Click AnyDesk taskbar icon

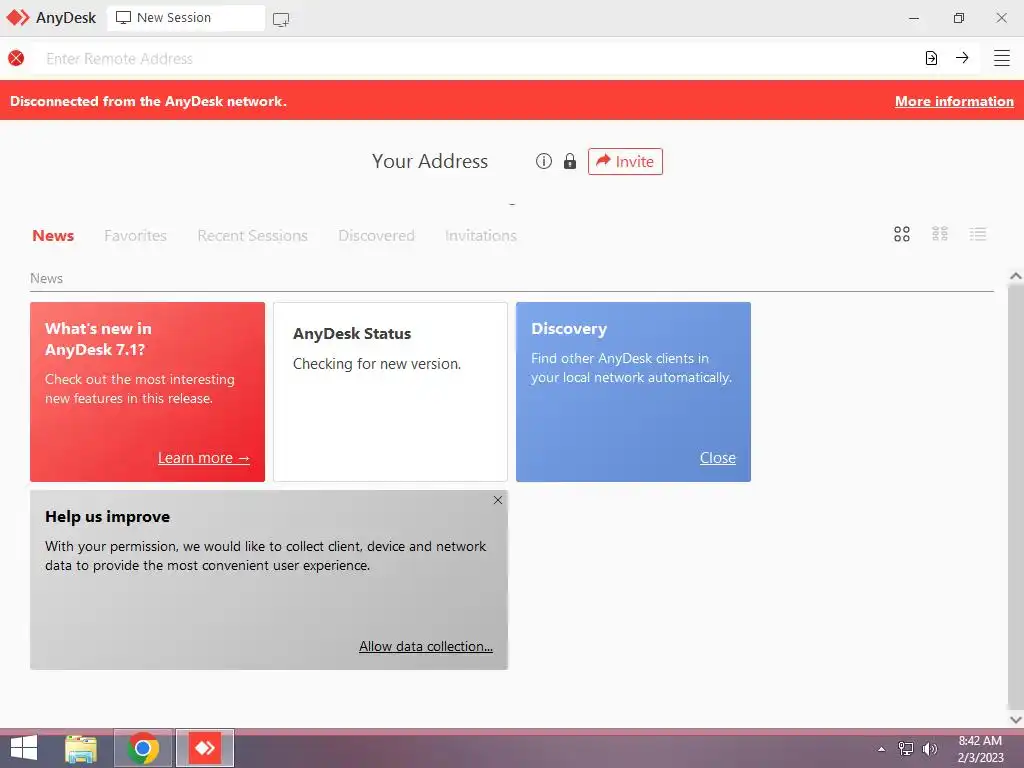[x=205, y=748]
